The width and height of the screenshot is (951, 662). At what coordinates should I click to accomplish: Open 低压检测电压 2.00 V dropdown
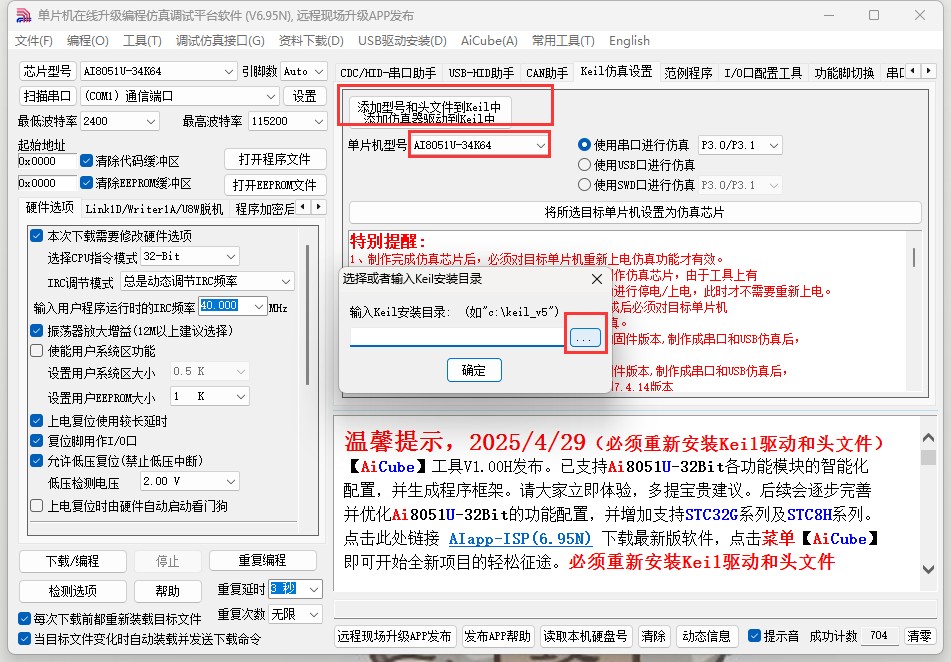(190, 482)
